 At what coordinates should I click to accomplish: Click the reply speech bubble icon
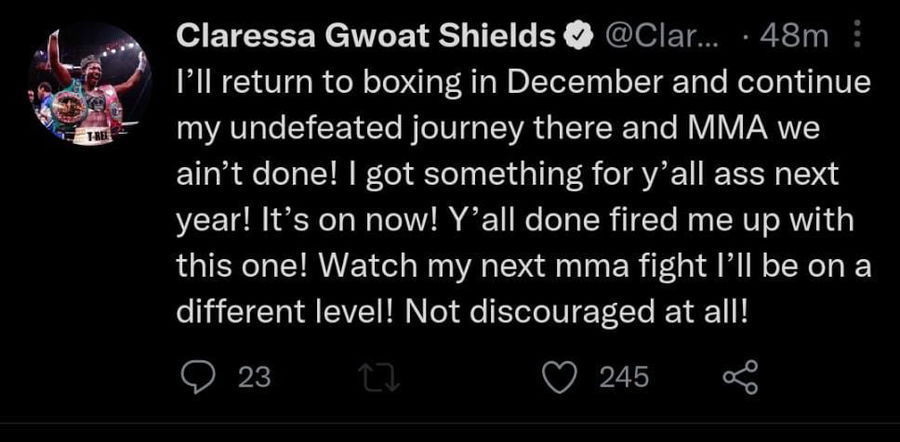(x=201, y=376)
